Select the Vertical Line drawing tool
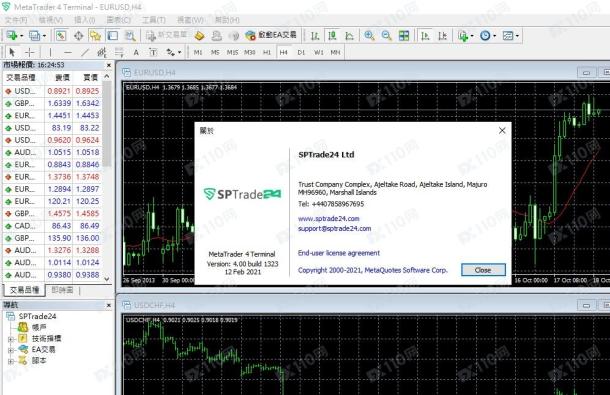 [x=50, y=52]
